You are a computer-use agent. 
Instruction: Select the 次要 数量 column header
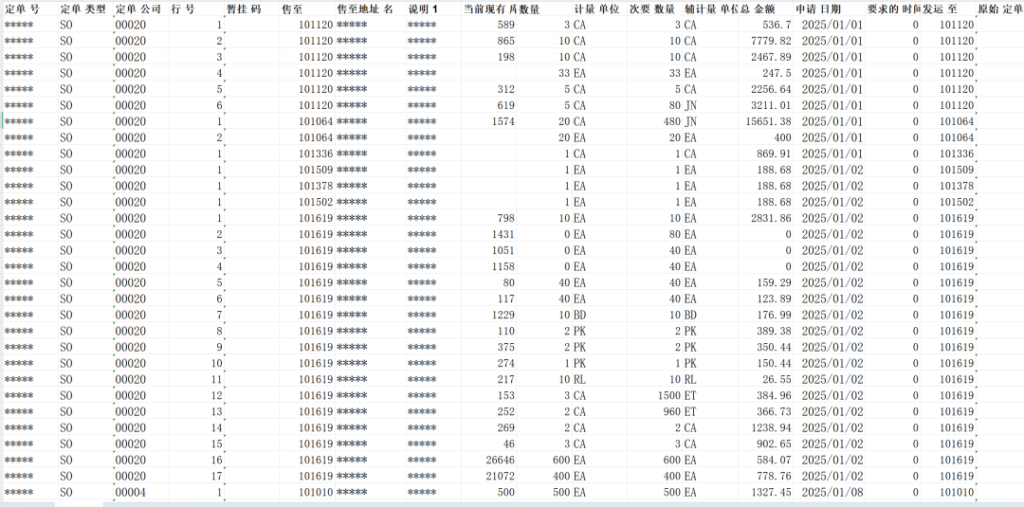click(x=652, y=9)
